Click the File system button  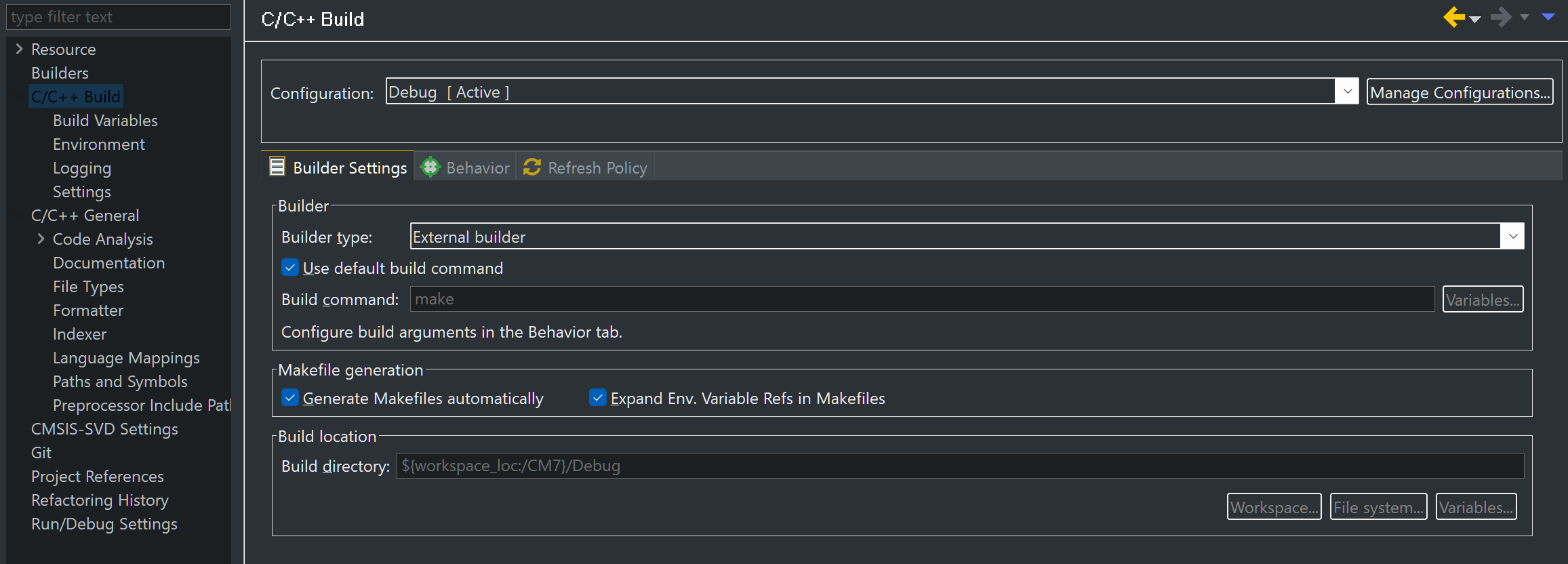tap(1378, 506)
